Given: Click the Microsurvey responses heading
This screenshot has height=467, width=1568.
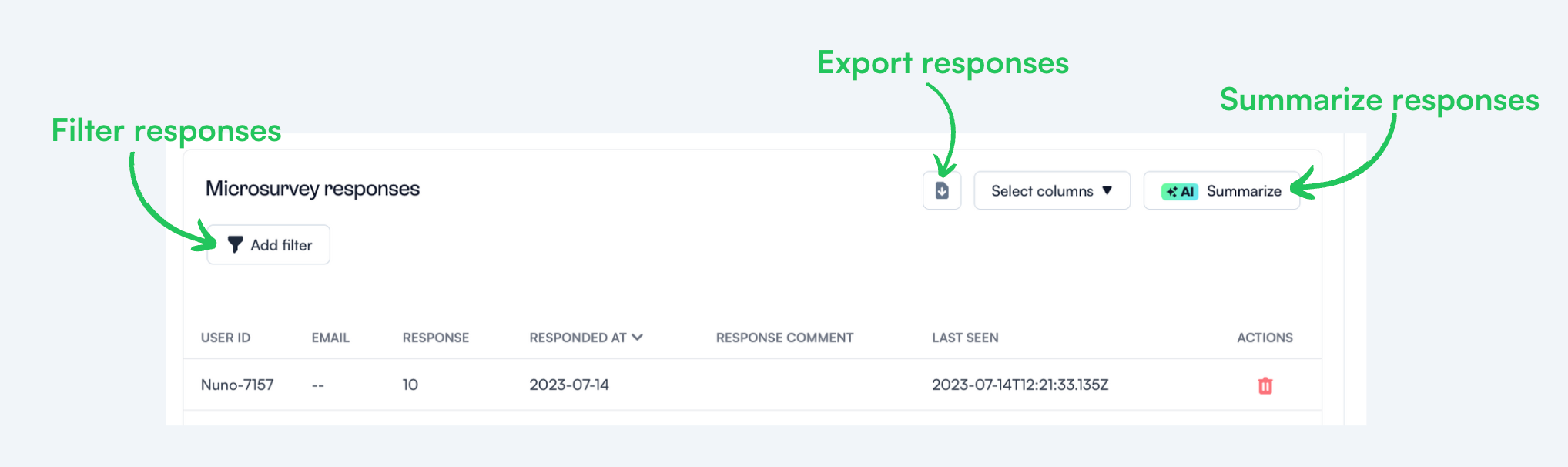Looking at the screenshot, I should pos(313,189).
